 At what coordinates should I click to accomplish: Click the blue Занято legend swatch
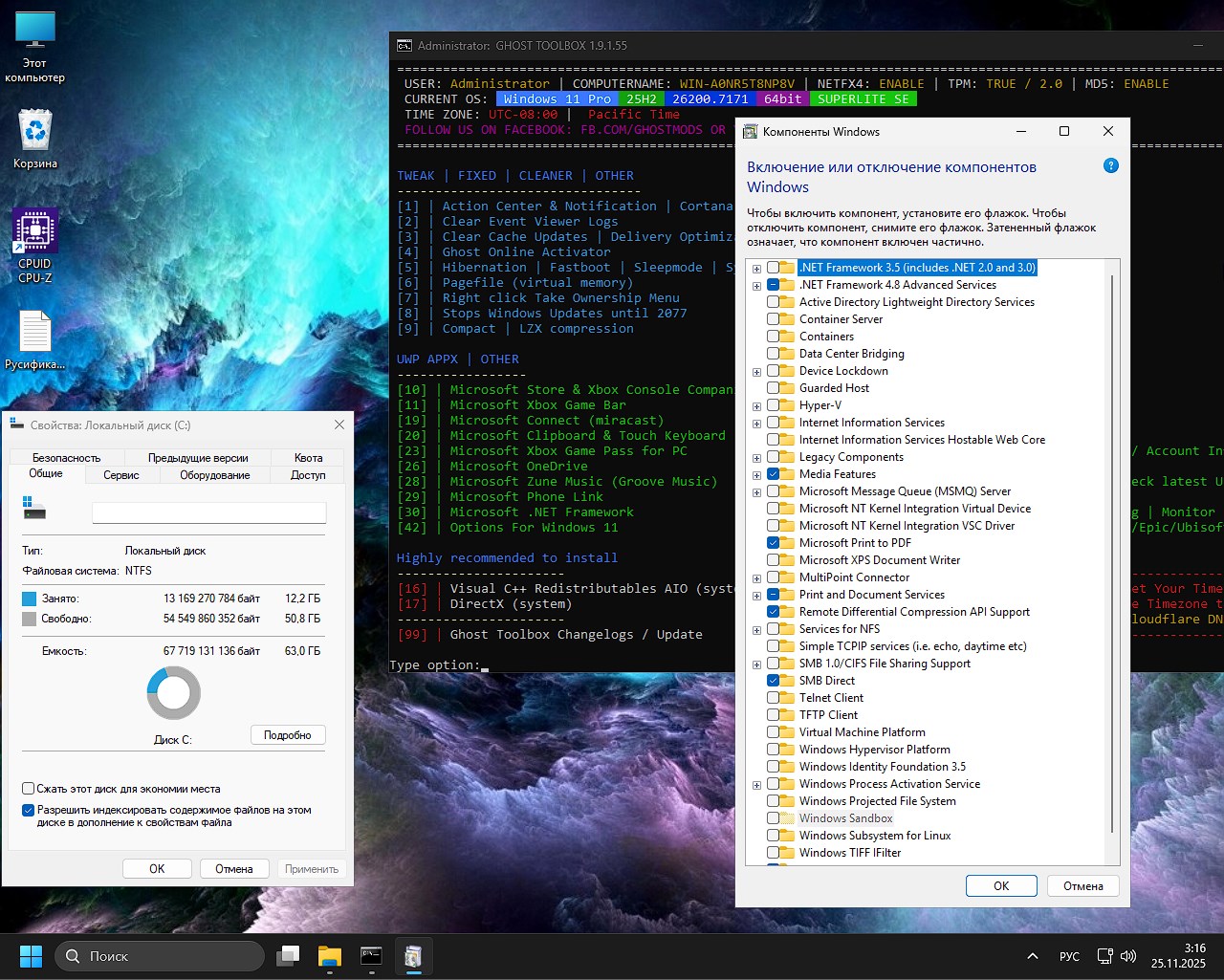coord(28,598)
